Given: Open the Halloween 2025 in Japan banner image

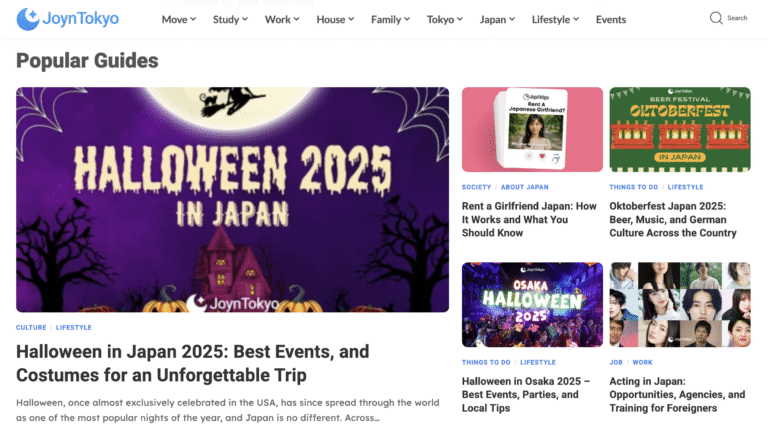Looking at the screenshot, I should pos(232,199).
